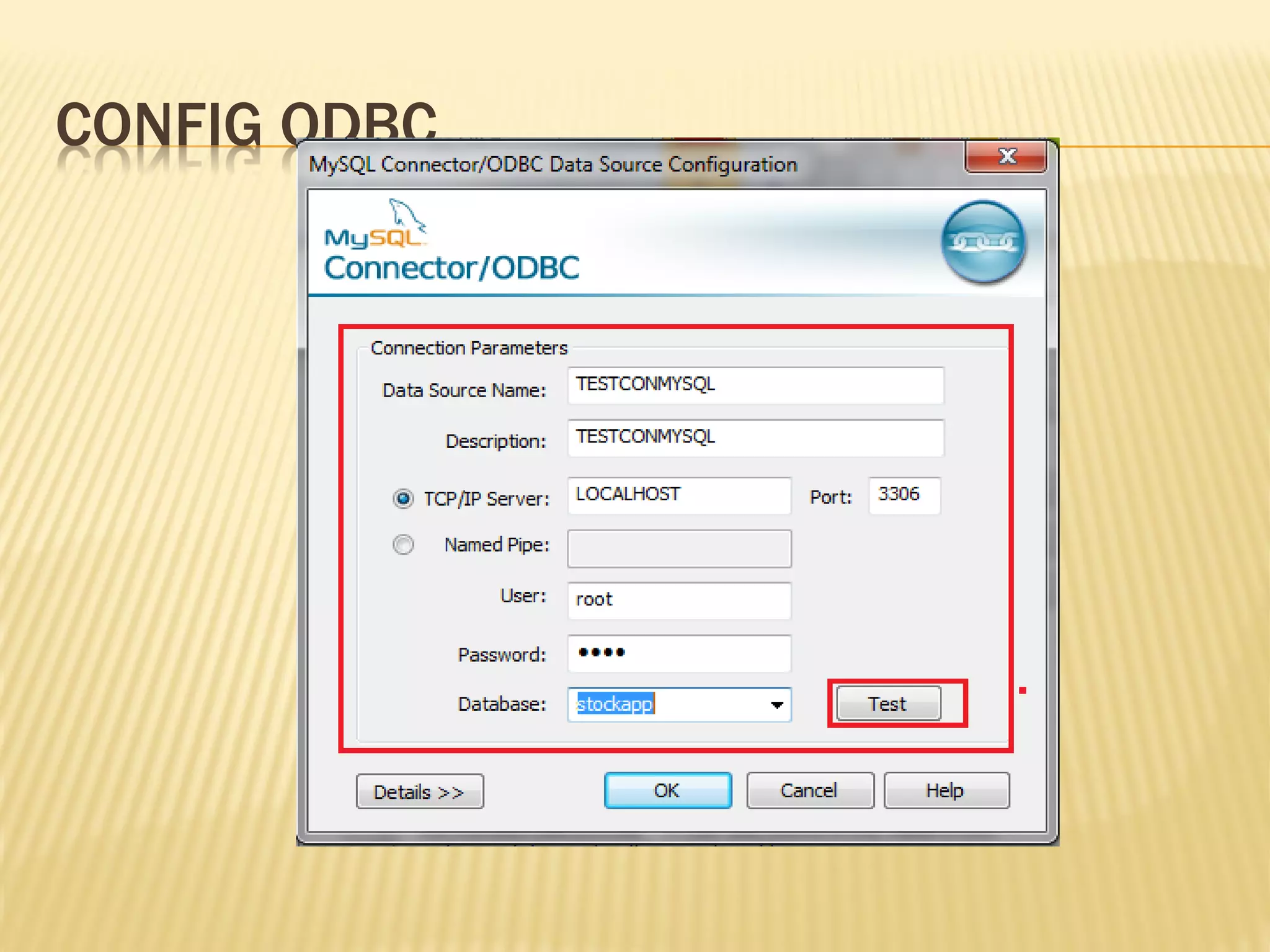
Task: Click the Description label
Action: click(495, 441)
